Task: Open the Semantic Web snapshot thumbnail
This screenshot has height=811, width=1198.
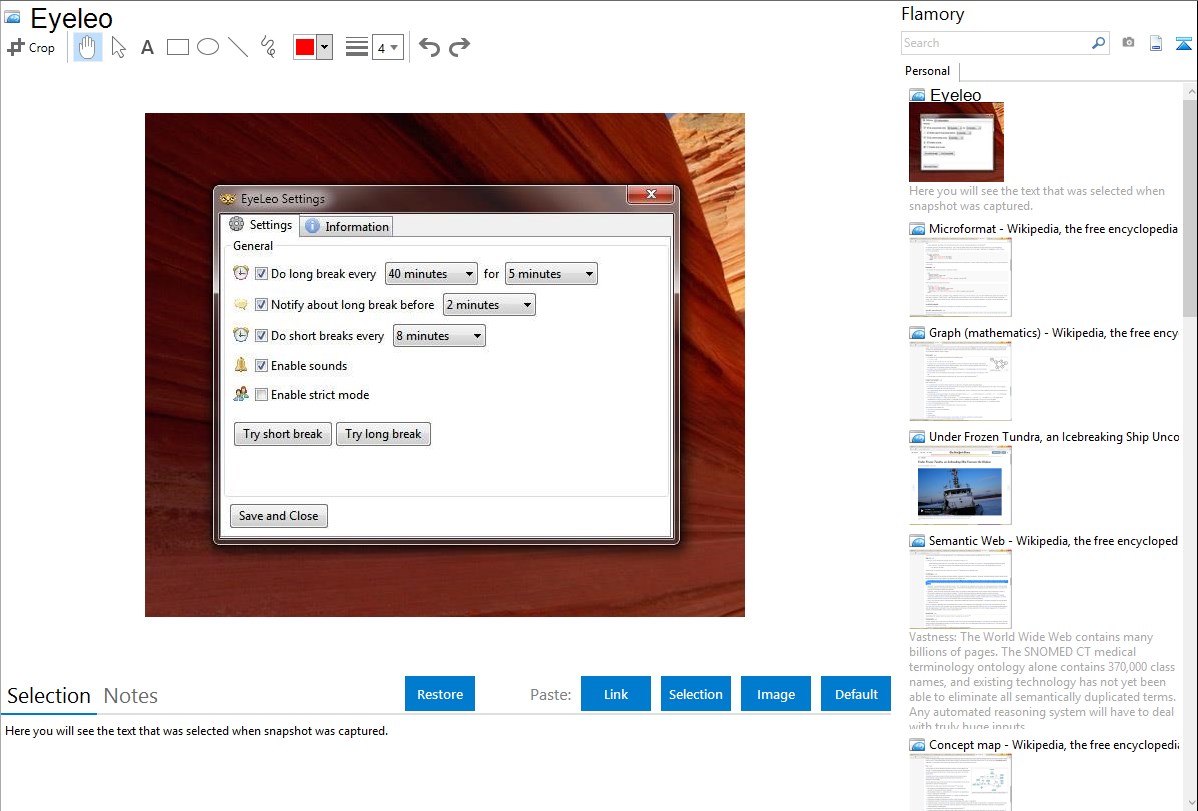Action: [x=960, y=589]
